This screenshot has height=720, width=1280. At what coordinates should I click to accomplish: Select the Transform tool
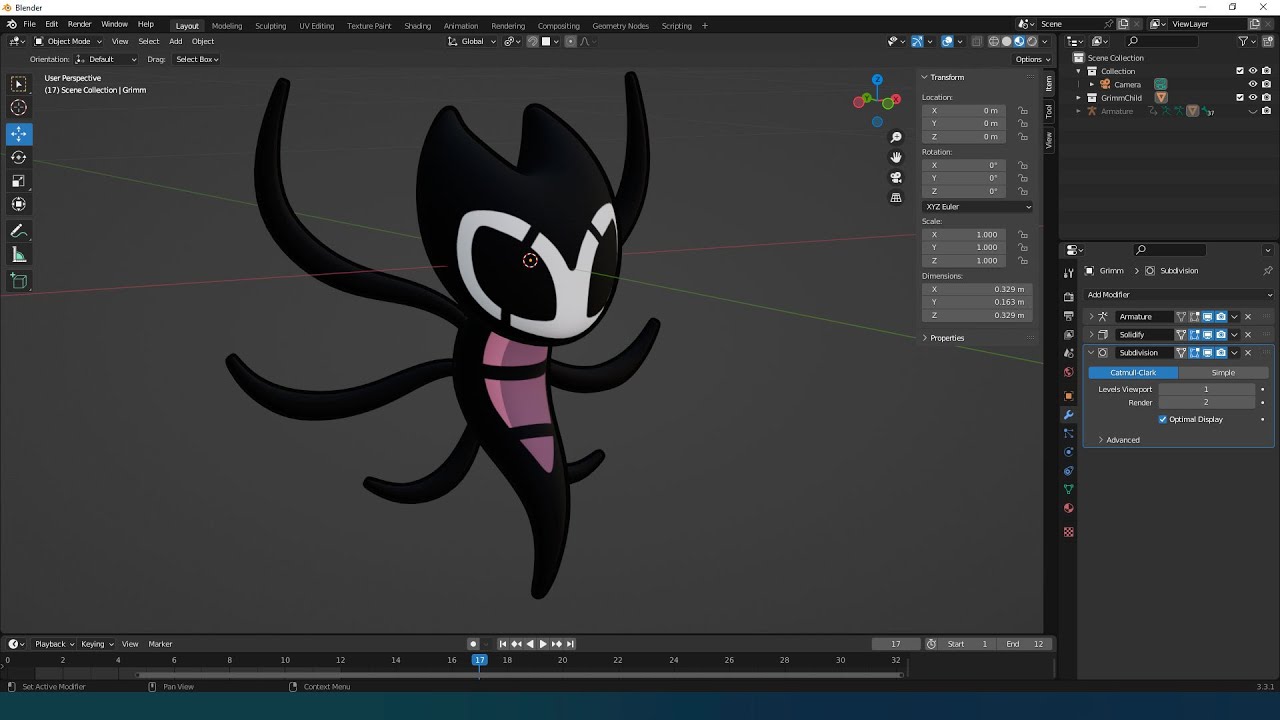pyautogui.click(x=19, y=204)
